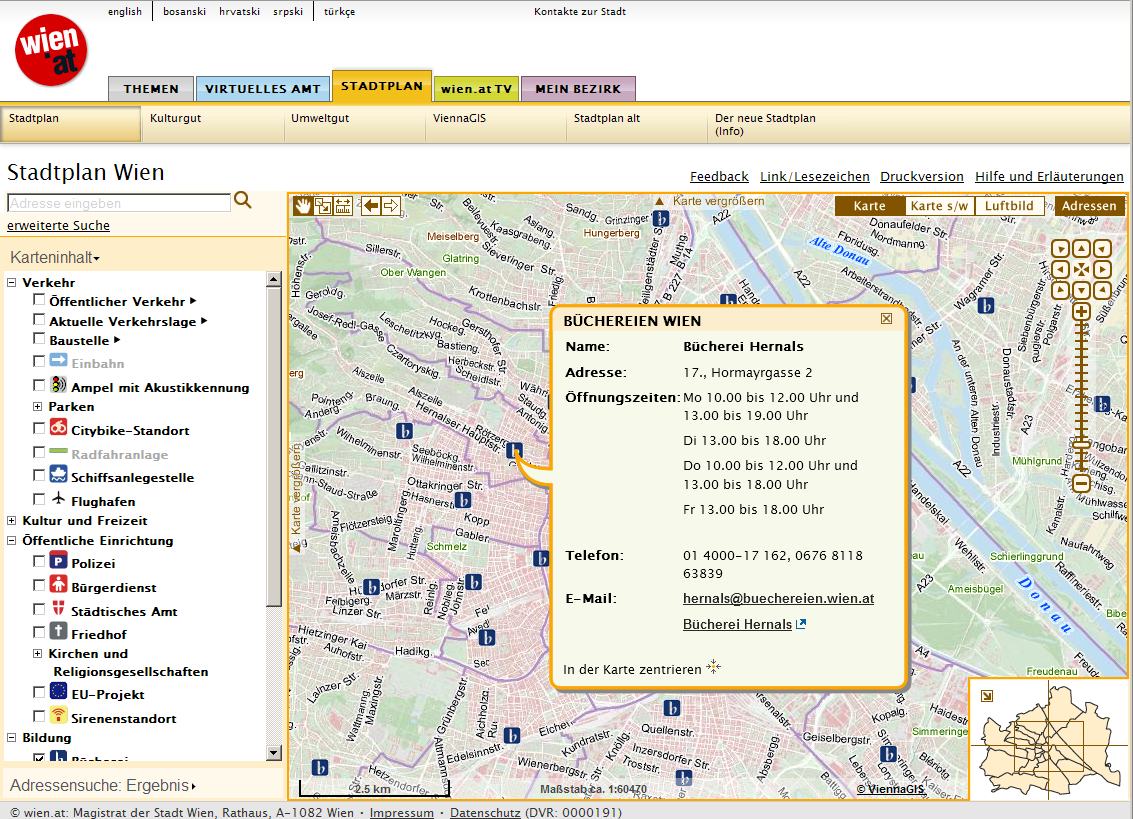The image size is (1133, 819).
Task: Select the hand pan tool
Action: (x=303, y=205)
